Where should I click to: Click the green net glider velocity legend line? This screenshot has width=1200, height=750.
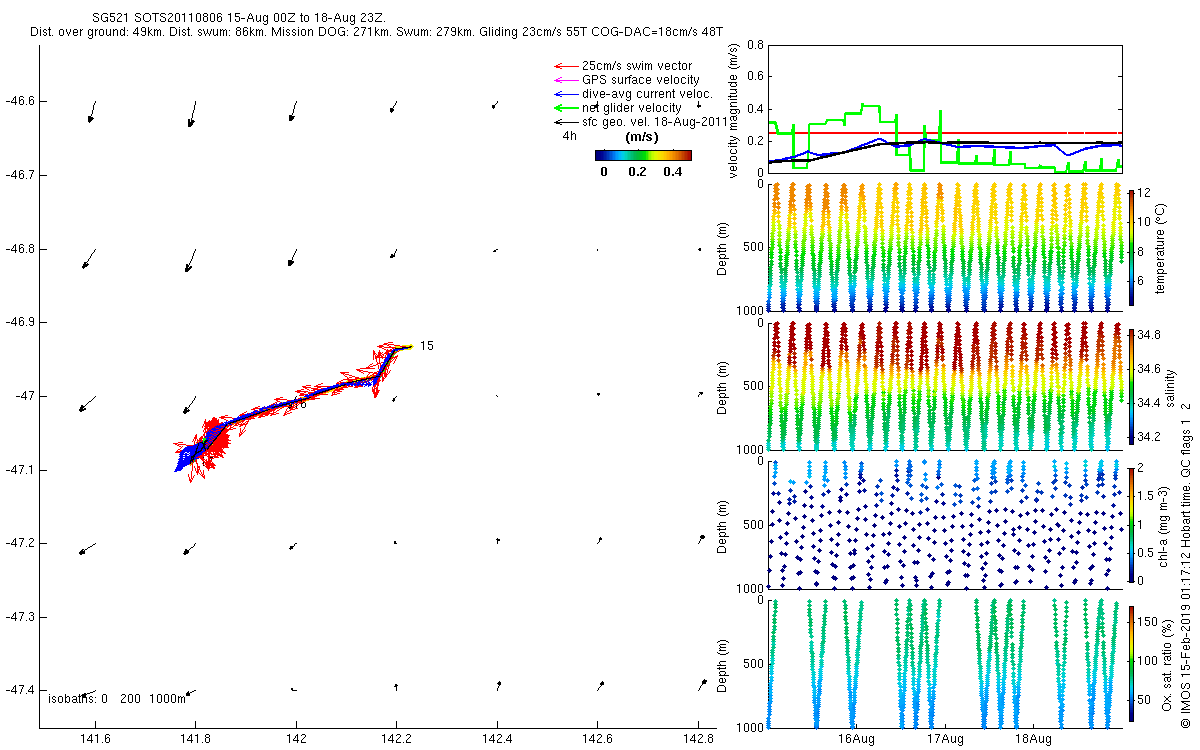click(566, 108)
